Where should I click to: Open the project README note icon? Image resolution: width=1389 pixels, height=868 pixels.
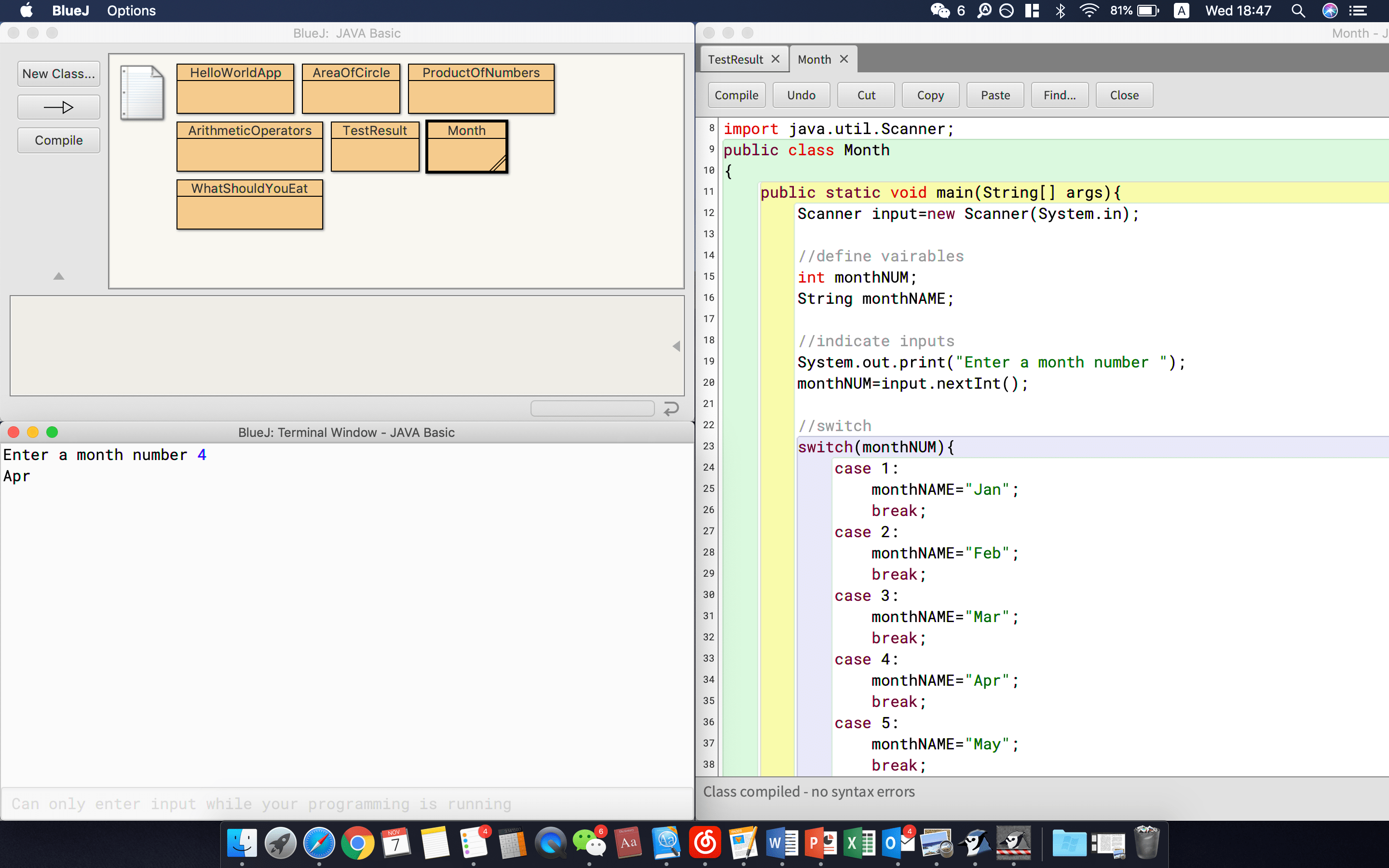142,92
